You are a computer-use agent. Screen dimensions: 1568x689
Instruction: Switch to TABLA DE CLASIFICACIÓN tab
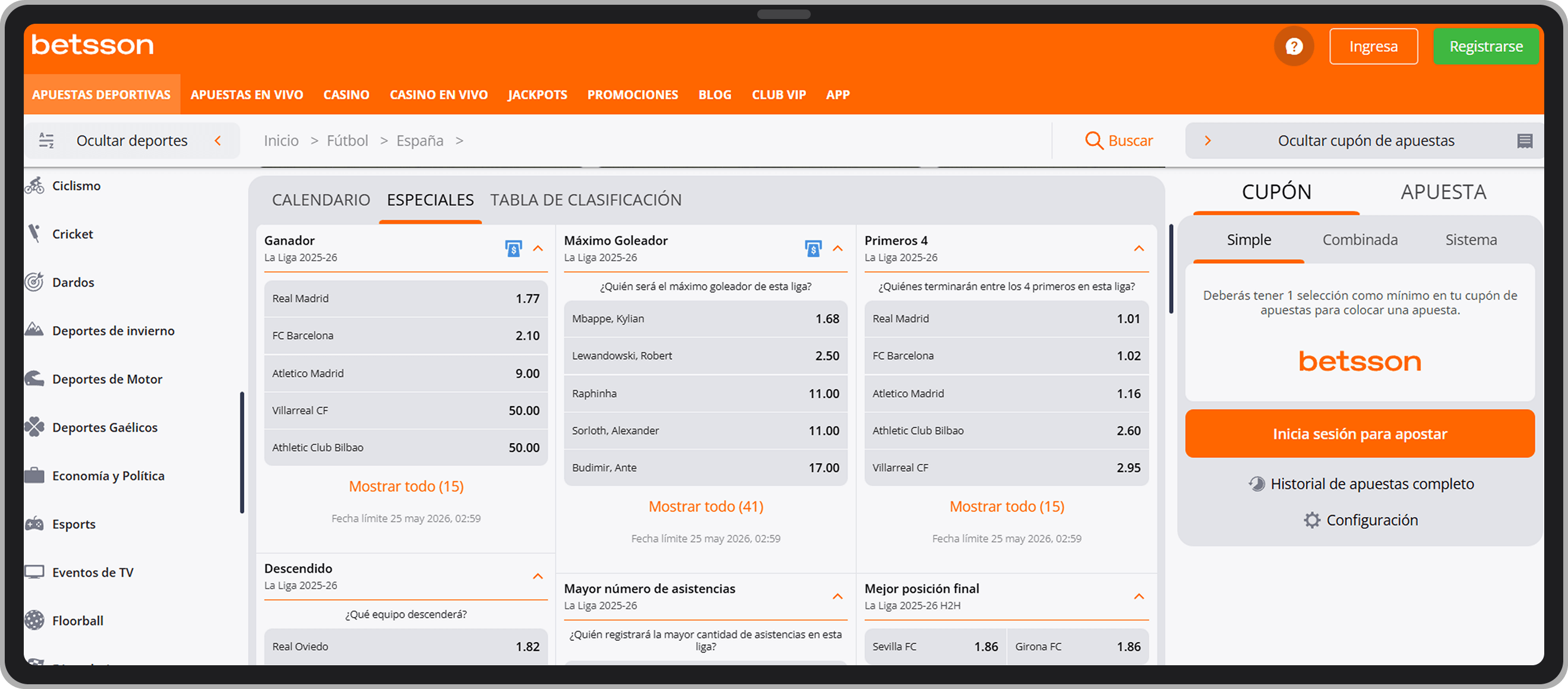click(586, 200)
